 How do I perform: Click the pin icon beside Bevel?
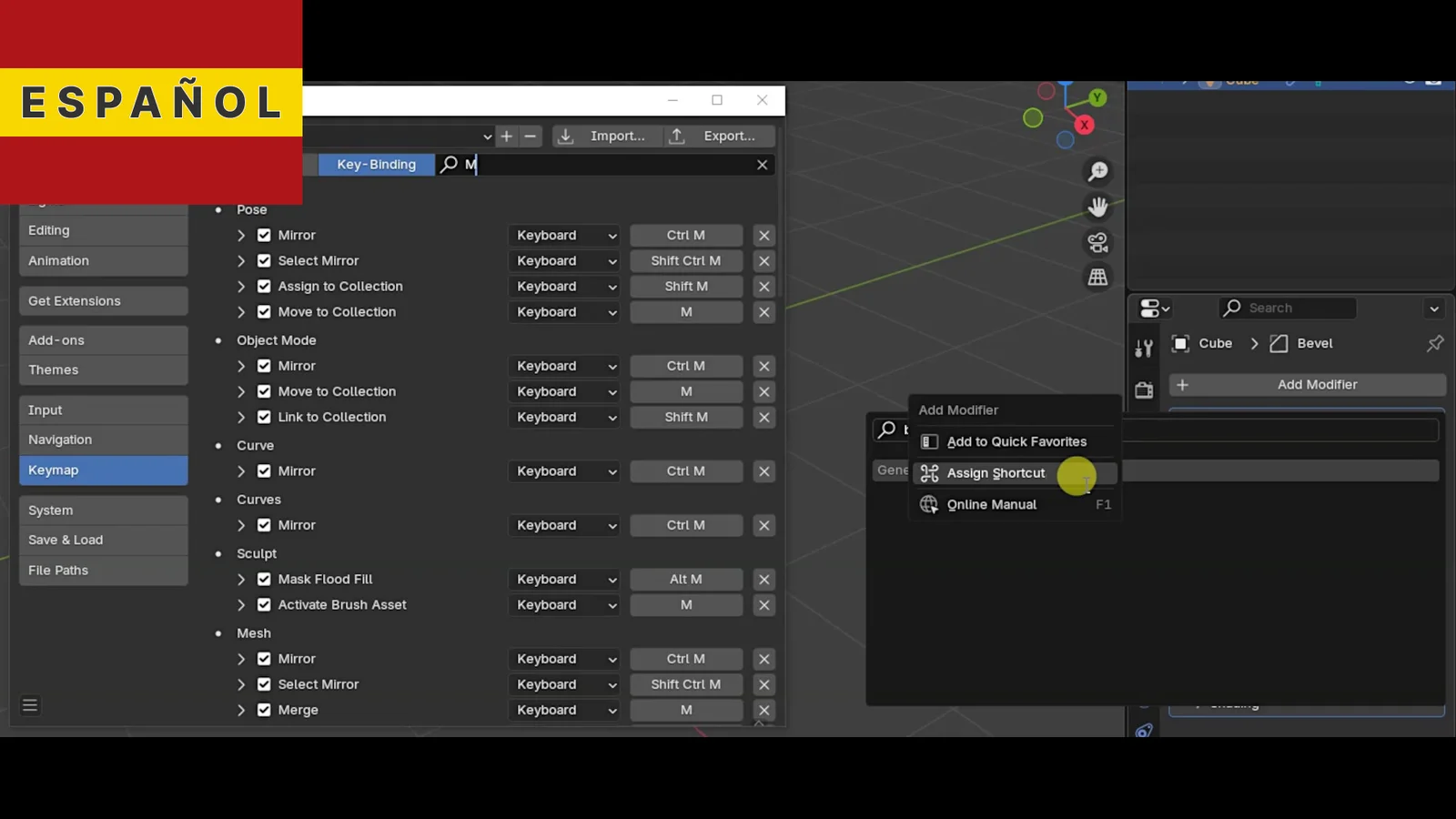pos(1434,343)
